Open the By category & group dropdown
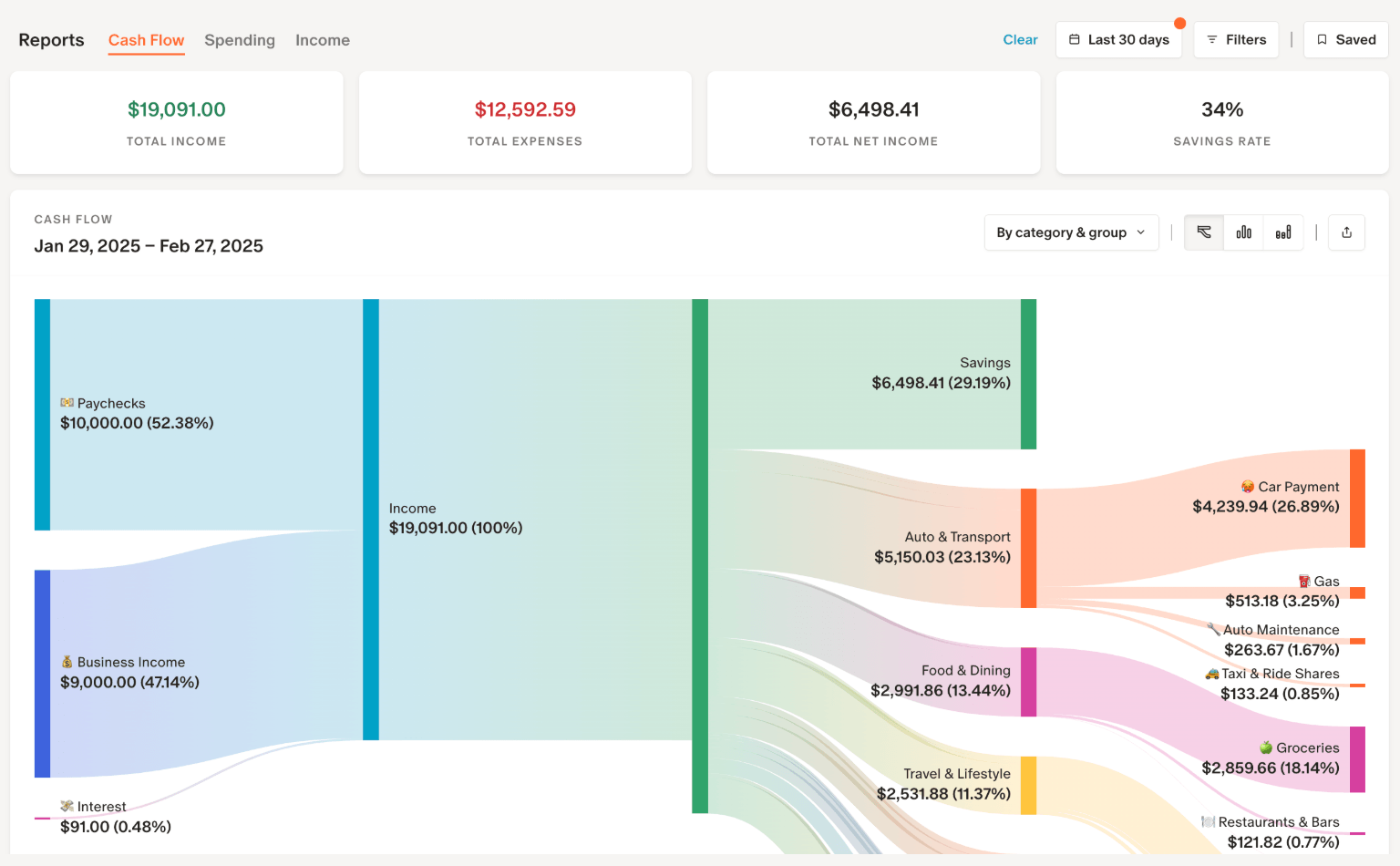This screenshot has width=1400, height=866. [1071, 232]
